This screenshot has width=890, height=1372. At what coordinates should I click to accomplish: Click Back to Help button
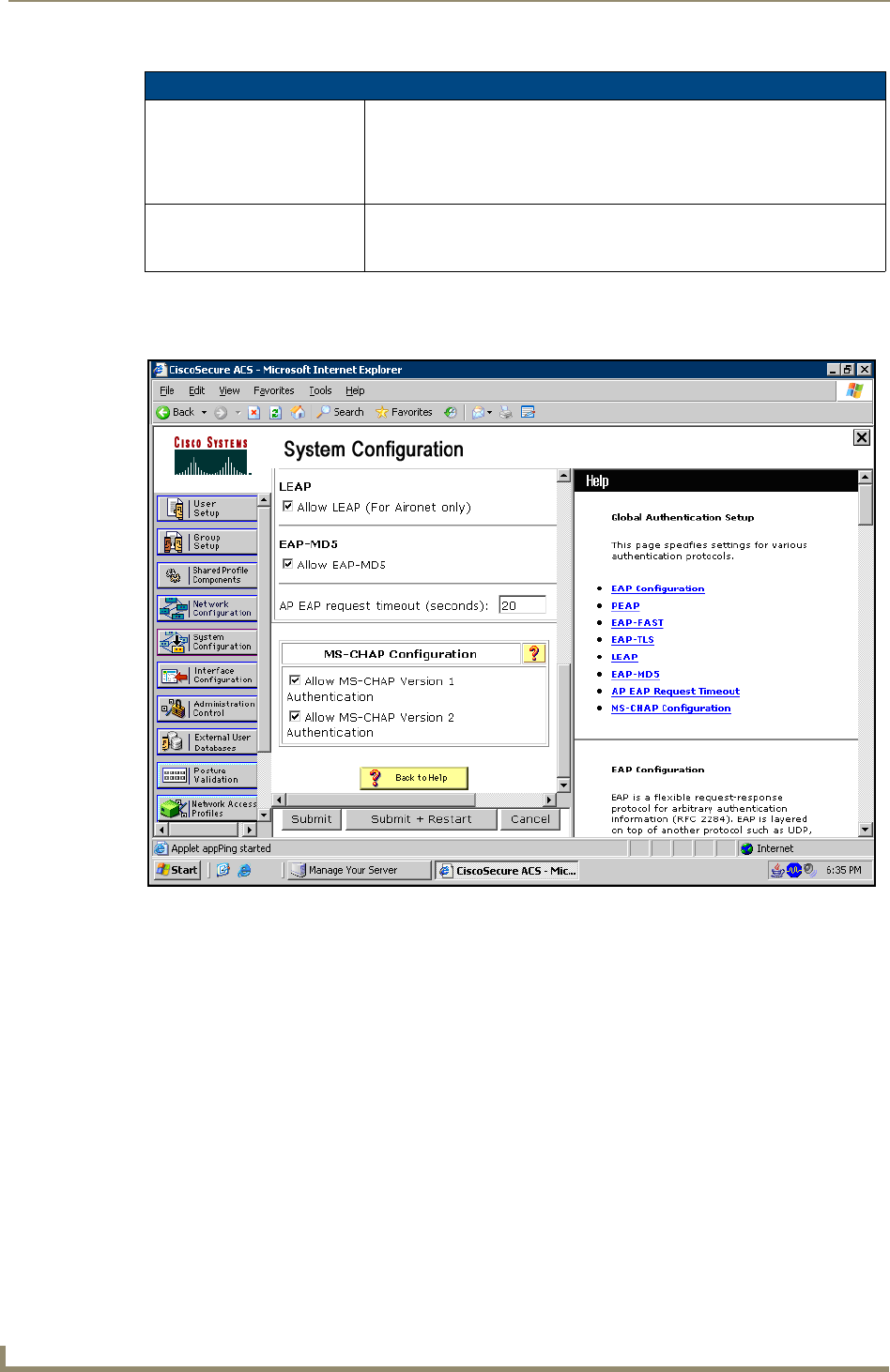click(x=413, y=778)
